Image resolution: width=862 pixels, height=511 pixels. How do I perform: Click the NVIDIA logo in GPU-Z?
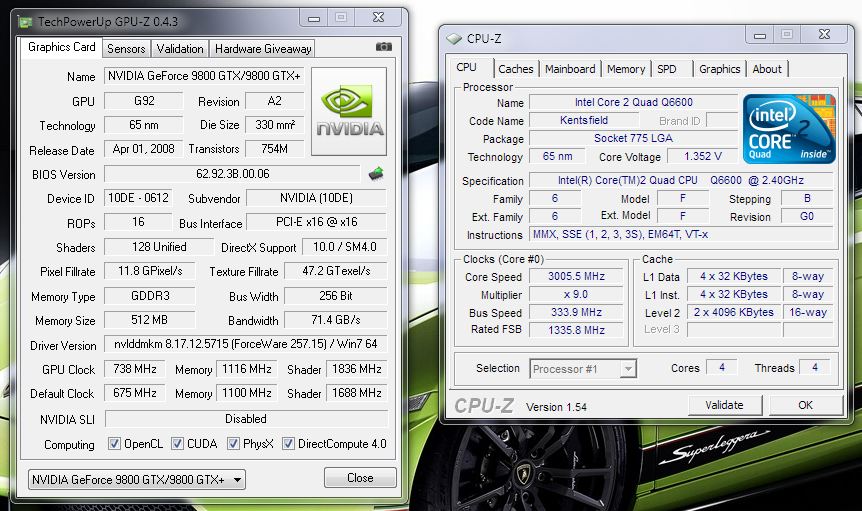point(349,112)
